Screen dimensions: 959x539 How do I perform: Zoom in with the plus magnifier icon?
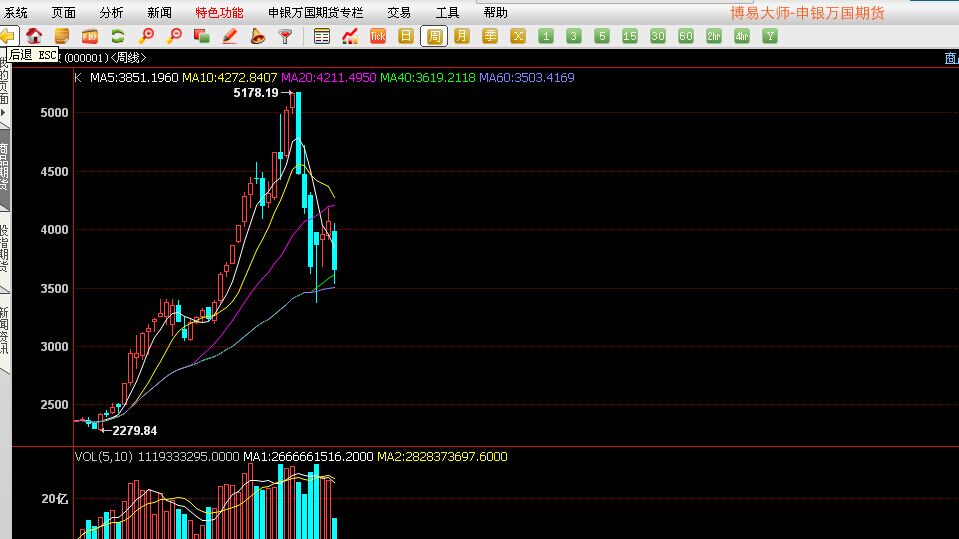[146, 36]
